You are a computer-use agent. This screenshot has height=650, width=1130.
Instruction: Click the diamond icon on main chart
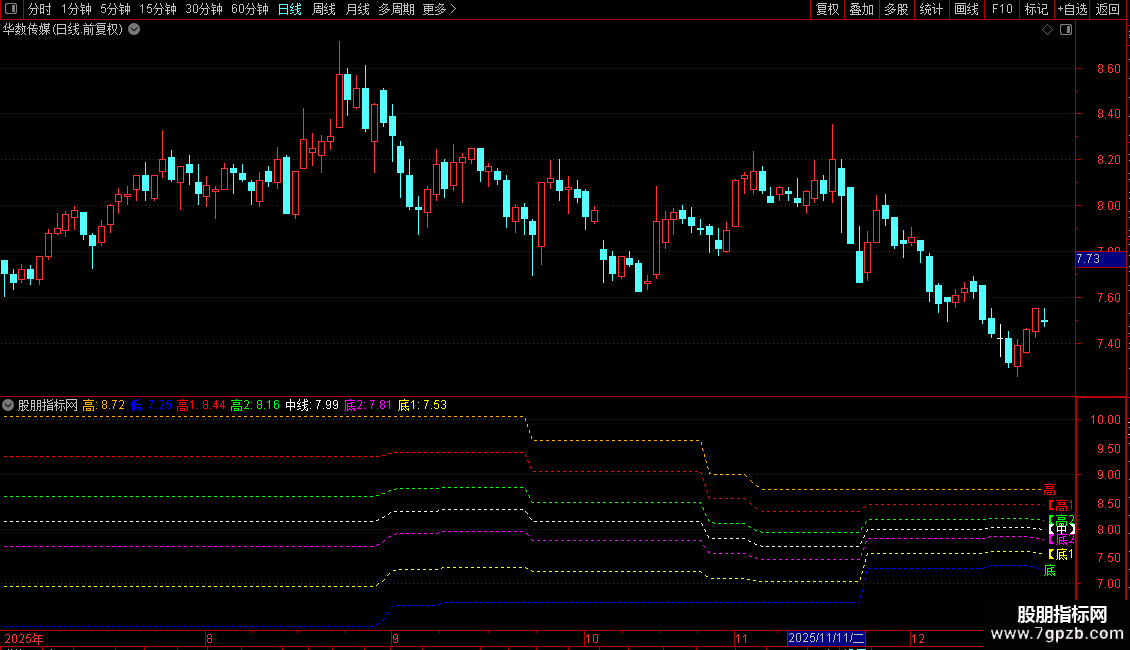coord(1048,30)
